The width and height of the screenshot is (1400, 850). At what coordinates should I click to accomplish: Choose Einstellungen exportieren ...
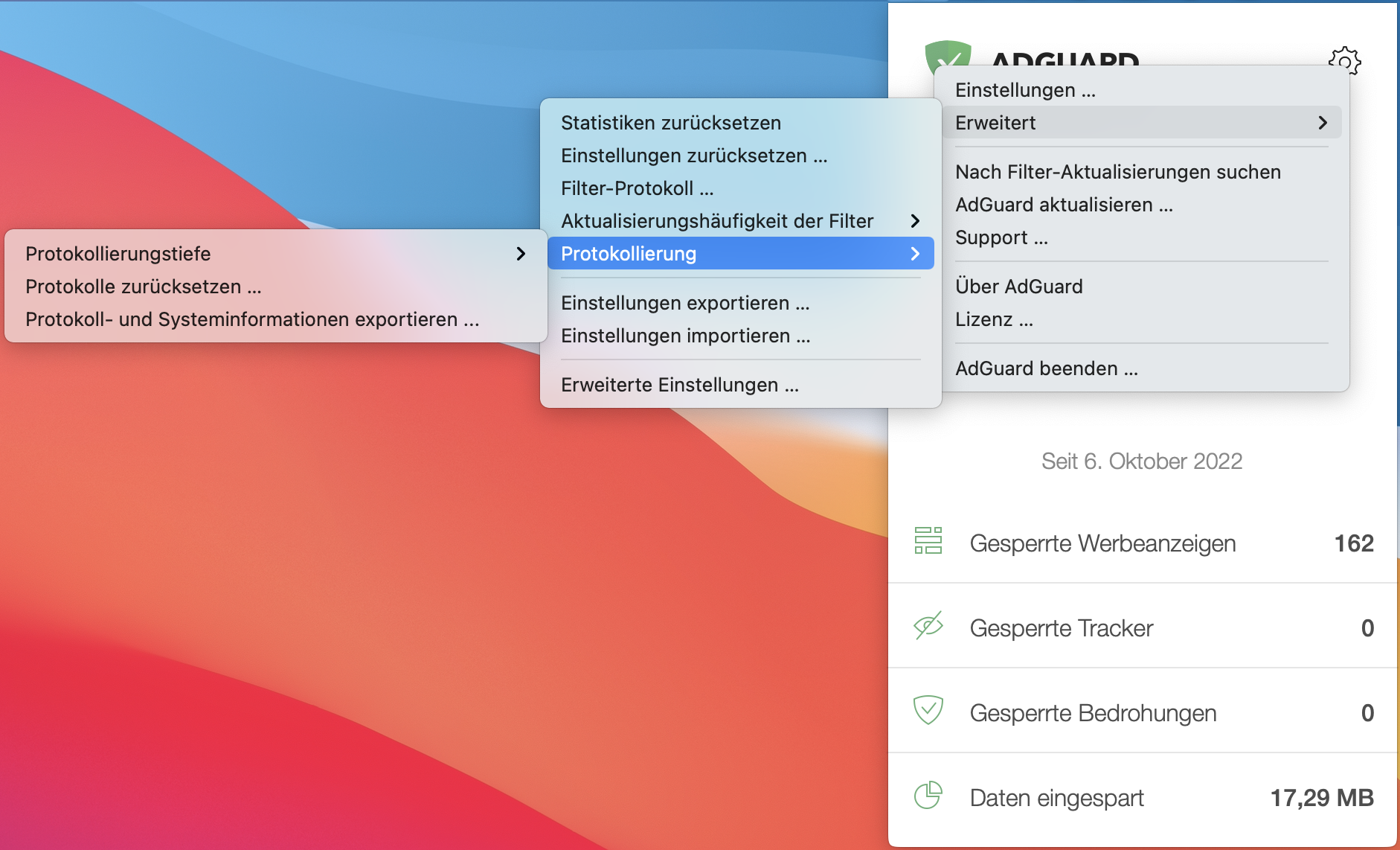click(741, 303)
